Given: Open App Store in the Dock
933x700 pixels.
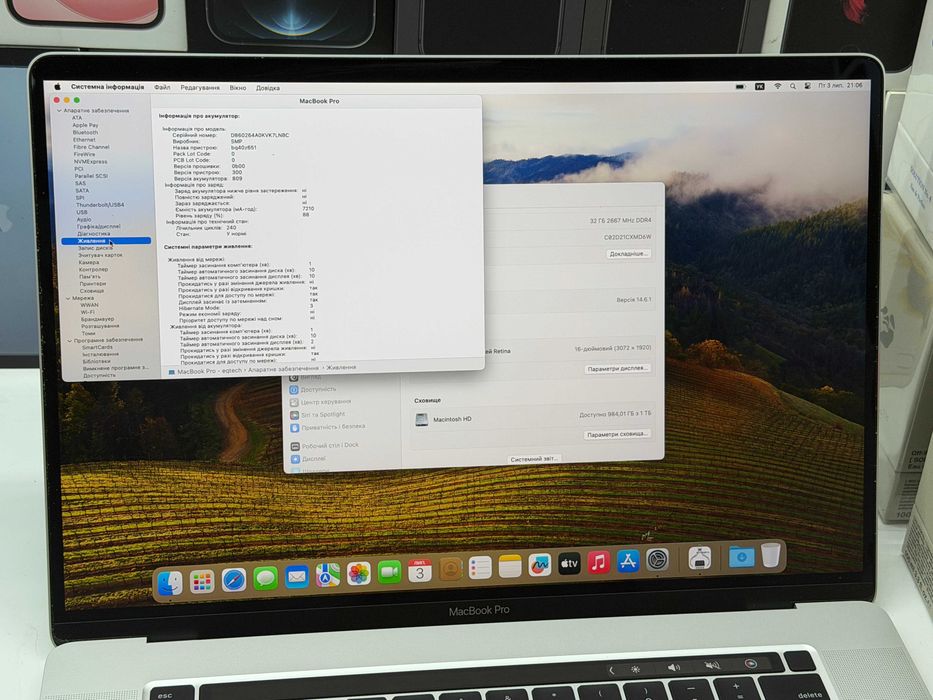Looking at the screenshot, I should pos(628,561).
